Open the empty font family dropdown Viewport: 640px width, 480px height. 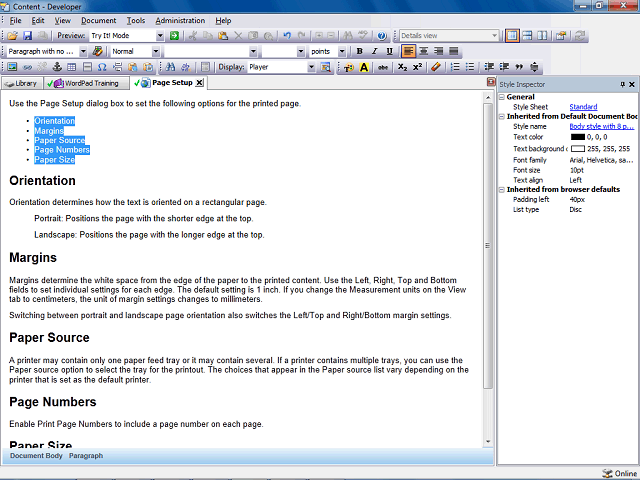coord(253,51)
